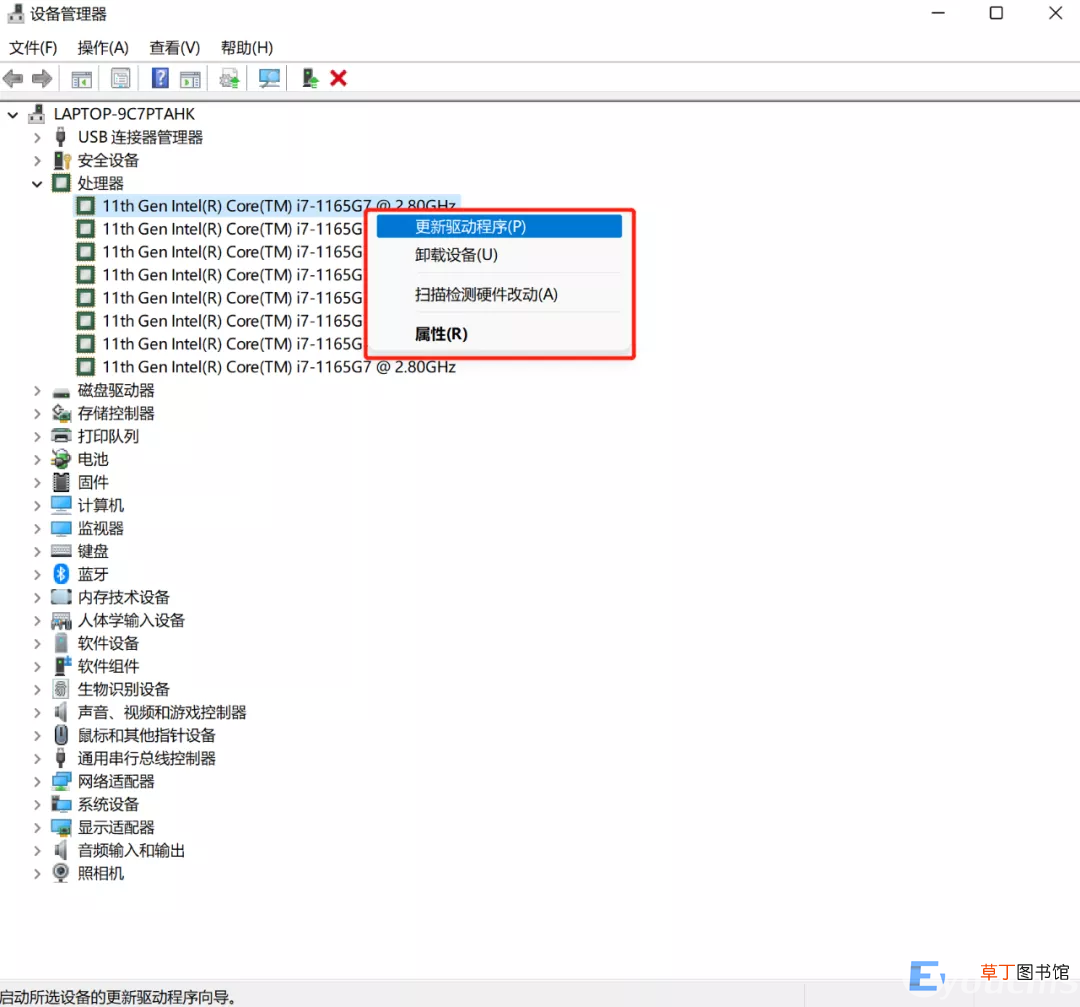Screen dimensions: 1080x1007
Task: Click the 固件 firmware icon
Action: tap(61, 482)
